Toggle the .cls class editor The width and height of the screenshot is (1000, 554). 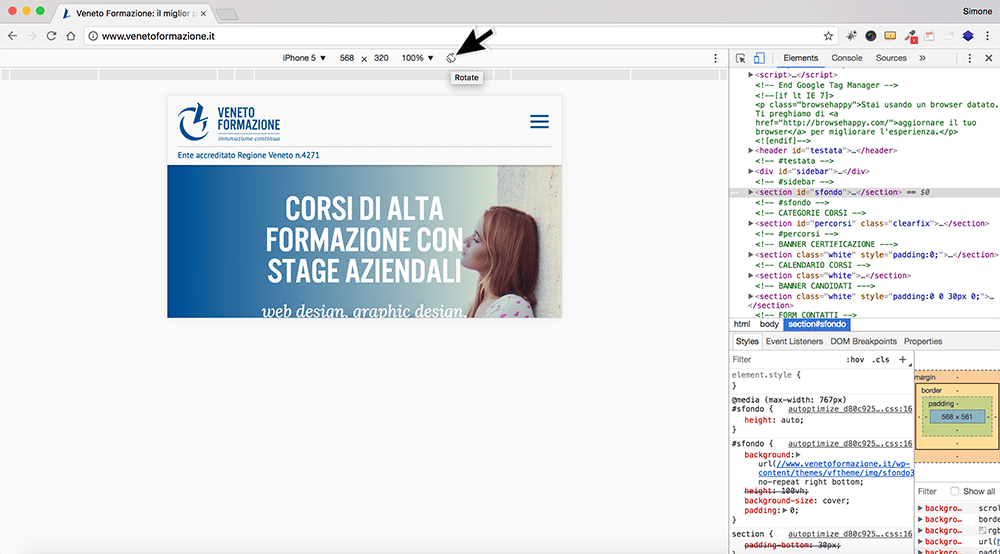click(x=881, y=360)
